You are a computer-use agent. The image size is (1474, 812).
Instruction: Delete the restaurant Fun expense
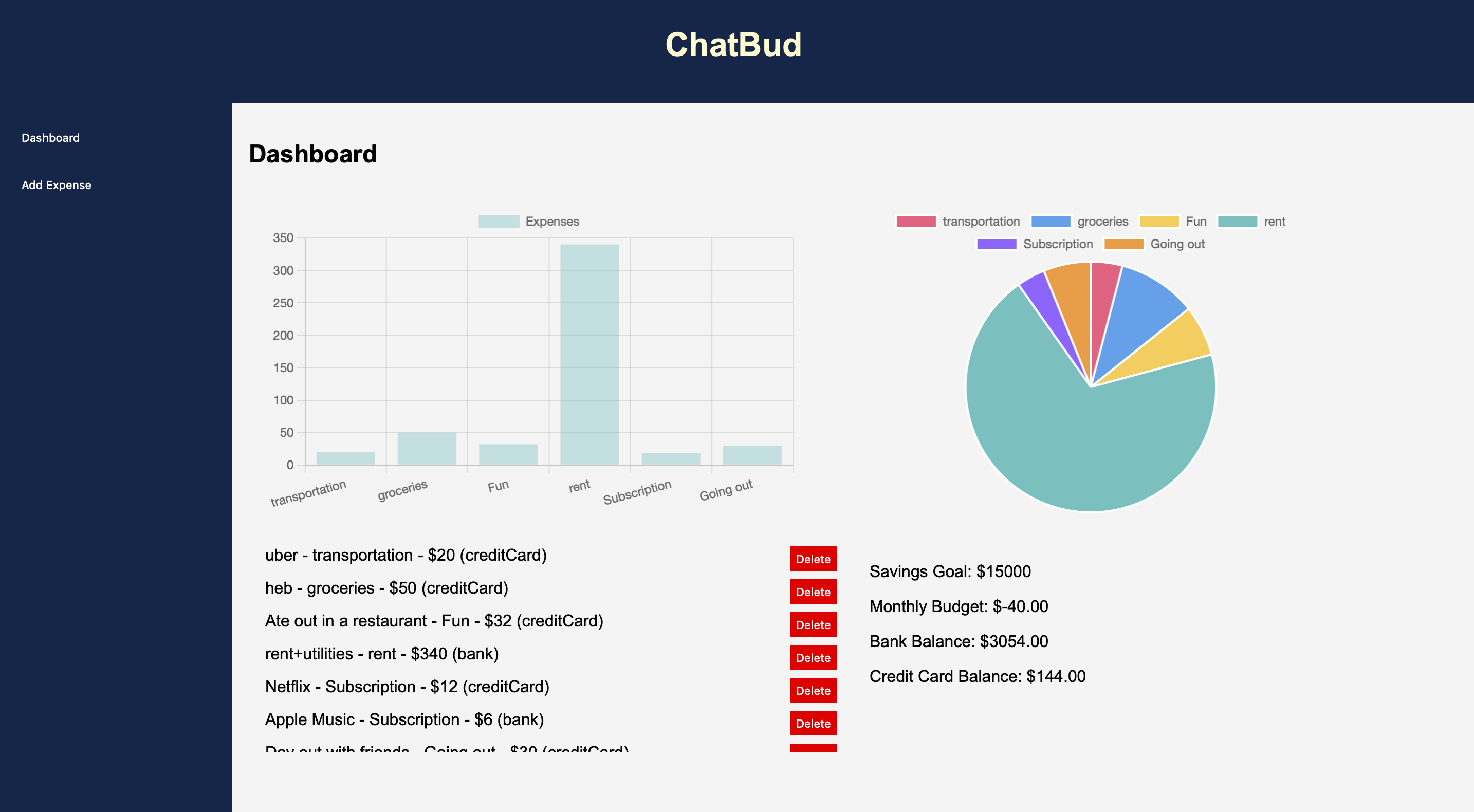(813, 624)
